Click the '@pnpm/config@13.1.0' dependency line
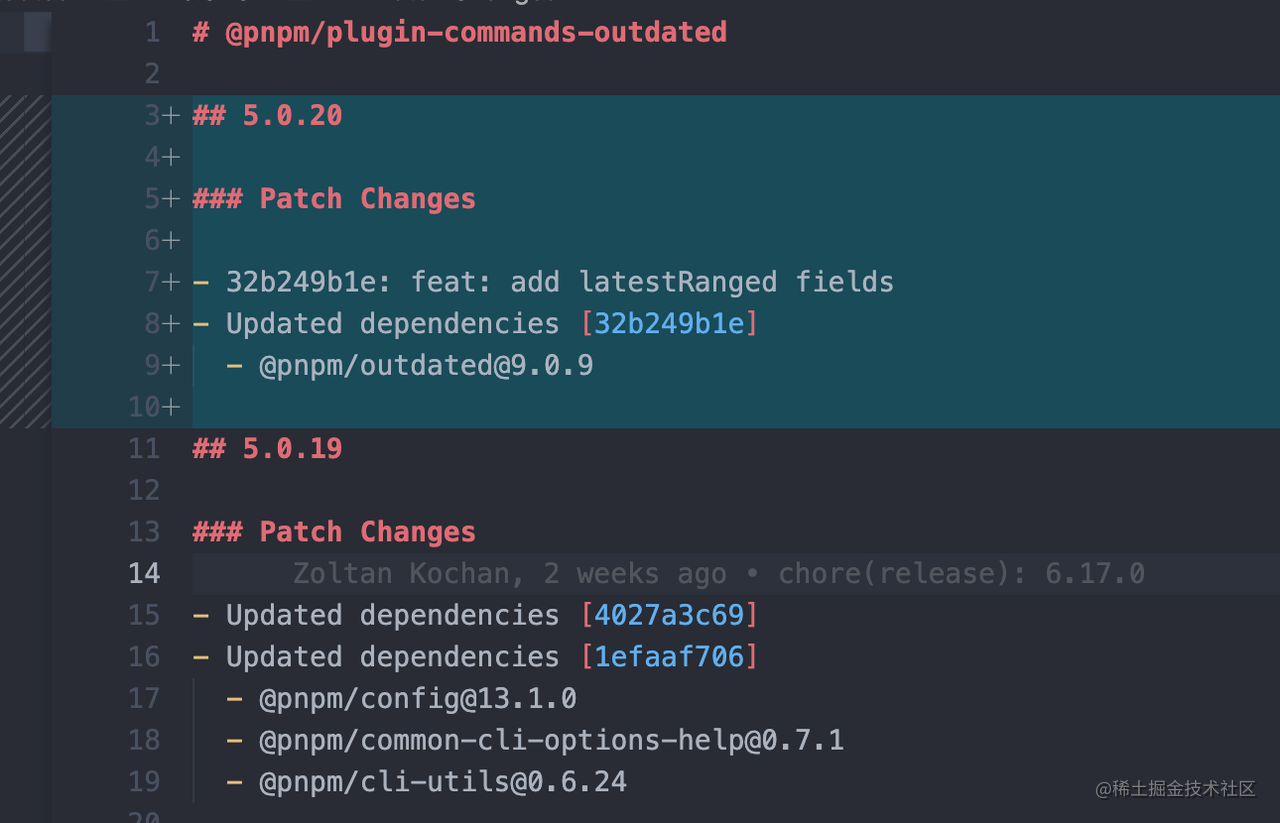Image resolution: width=1280 pixels, height=823 pixels. click(x=417, y=698)
